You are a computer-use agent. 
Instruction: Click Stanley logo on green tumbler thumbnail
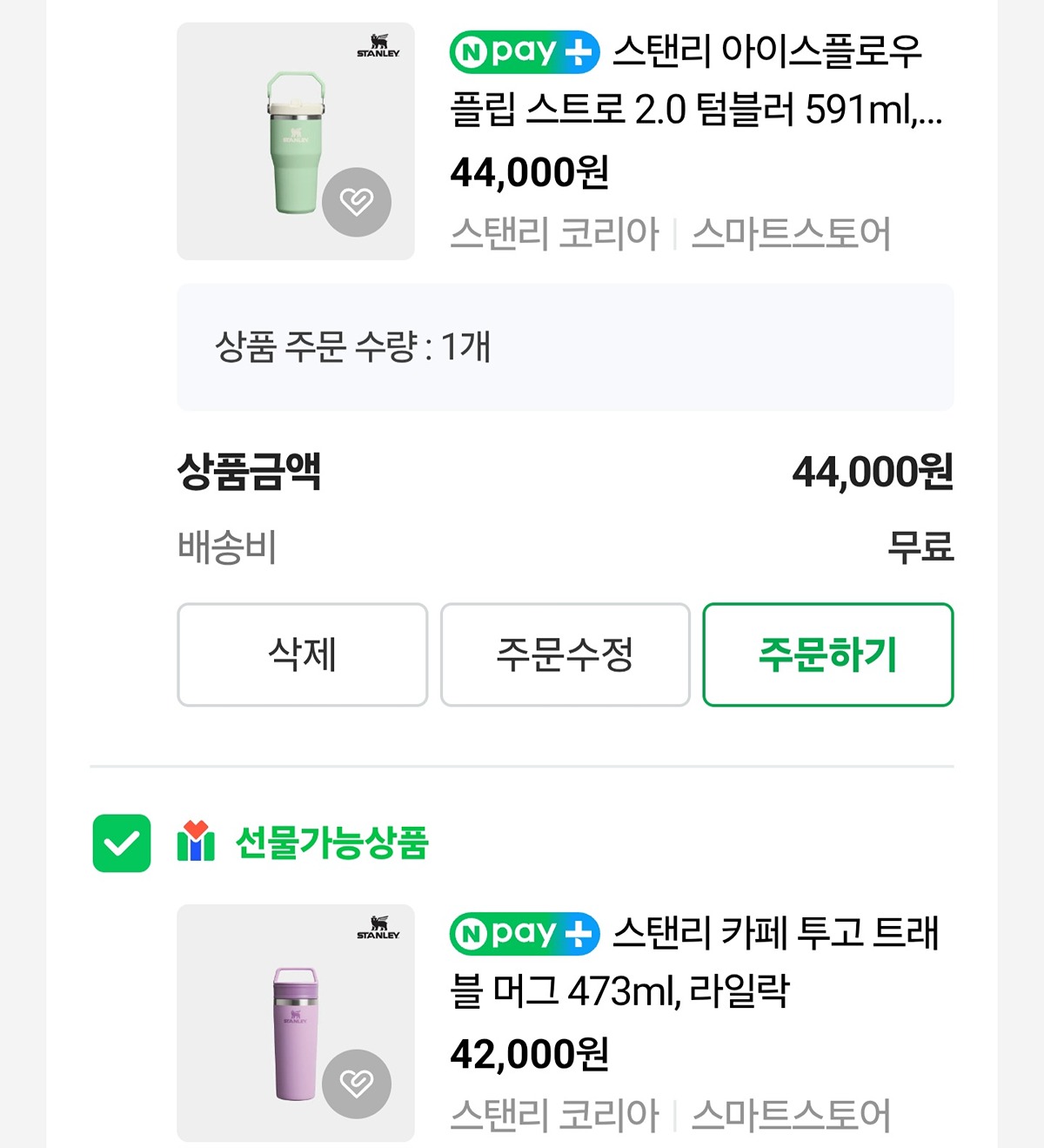coord(378,47)
